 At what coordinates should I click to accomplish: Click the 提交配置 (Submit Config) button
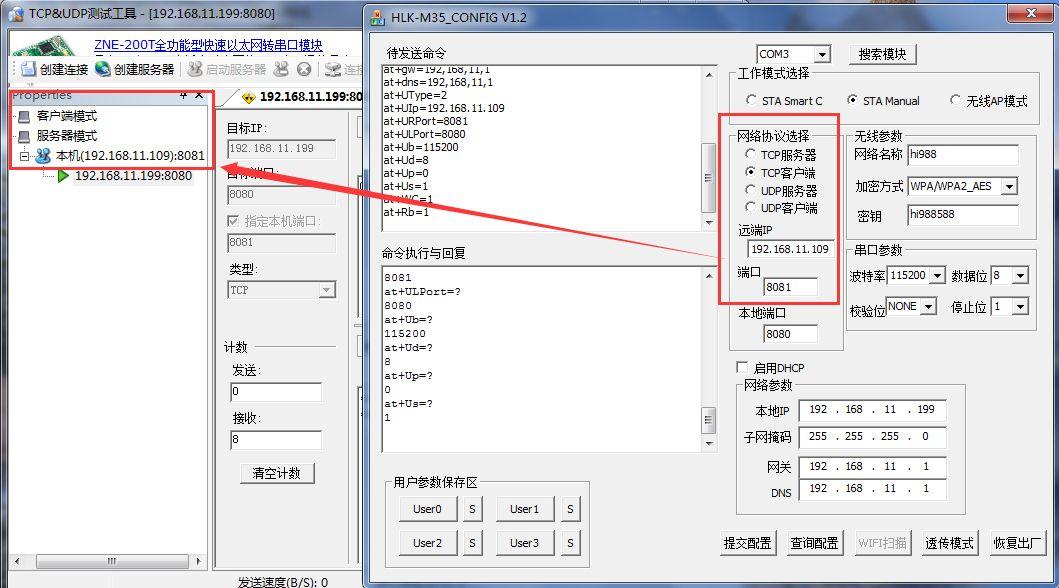(747, 543)
